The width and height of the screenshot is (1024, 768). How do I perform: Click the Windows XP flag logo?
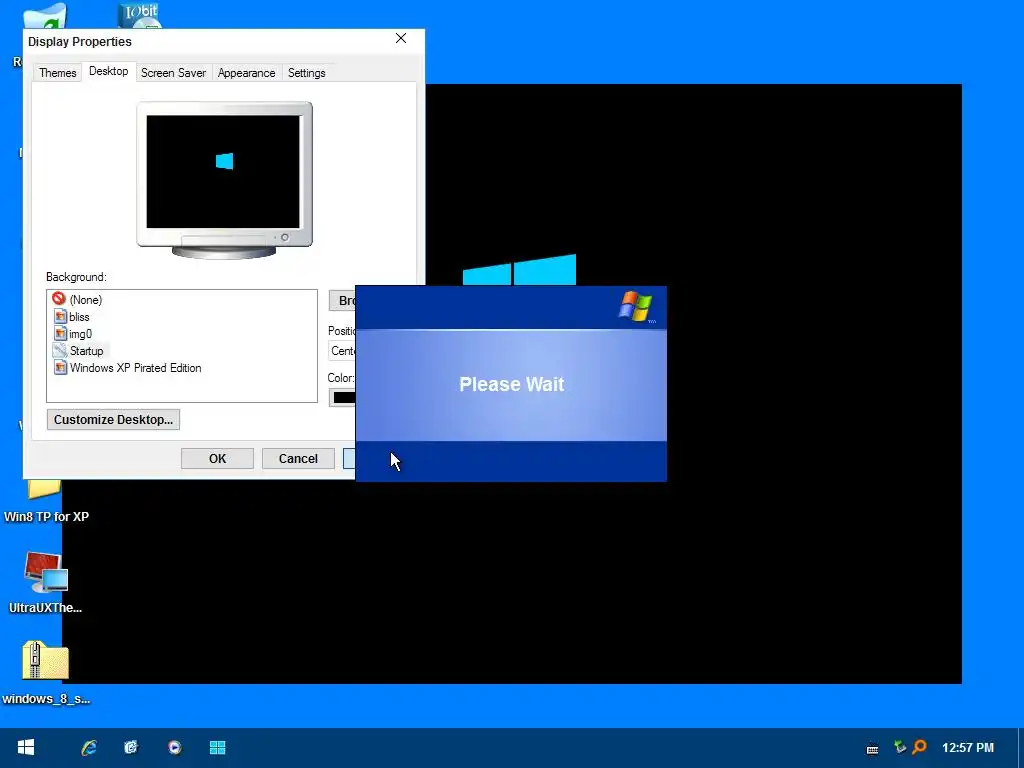[635, 306]
